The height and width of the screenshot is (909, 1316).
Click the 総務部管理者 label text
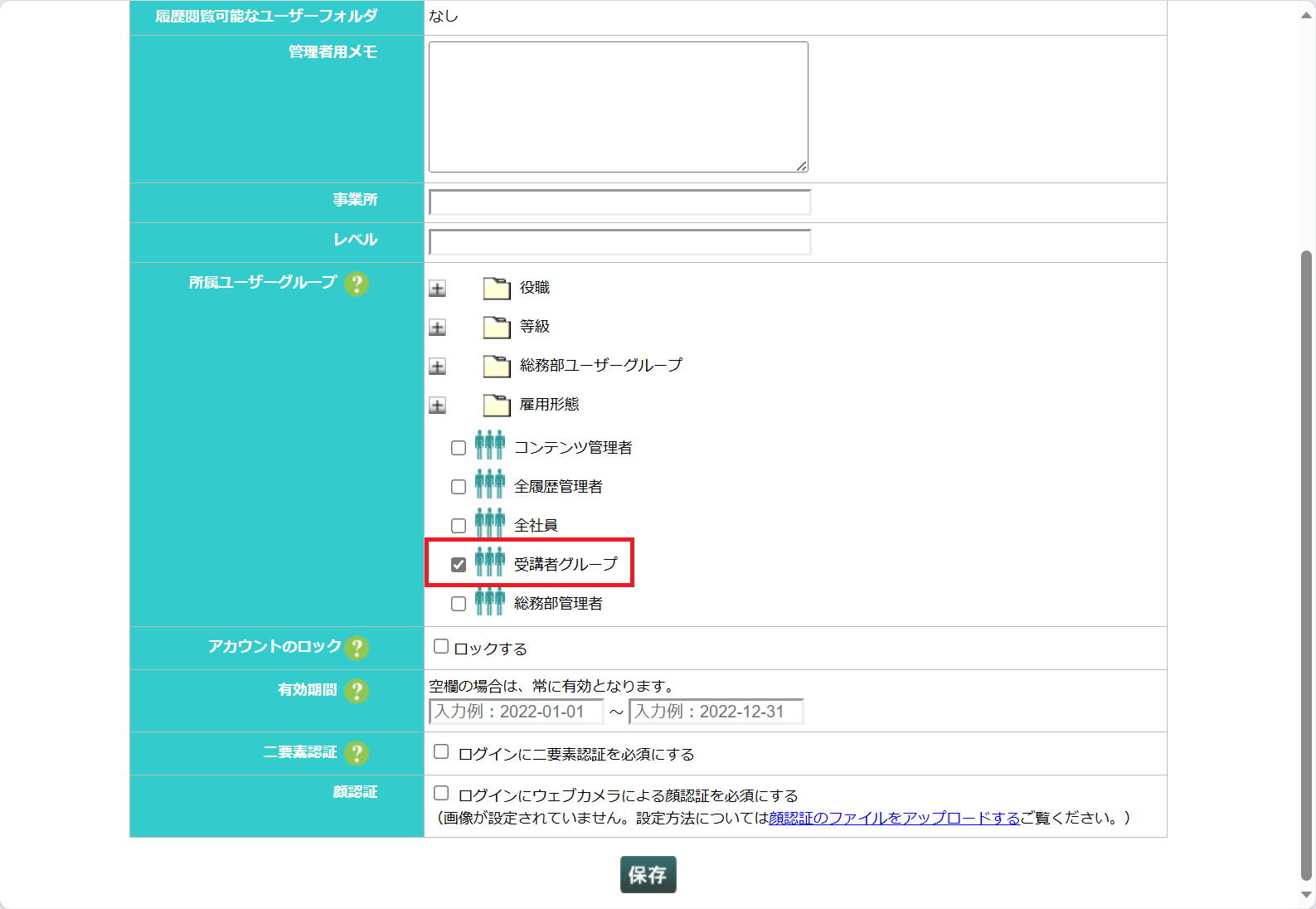(558, 604)
